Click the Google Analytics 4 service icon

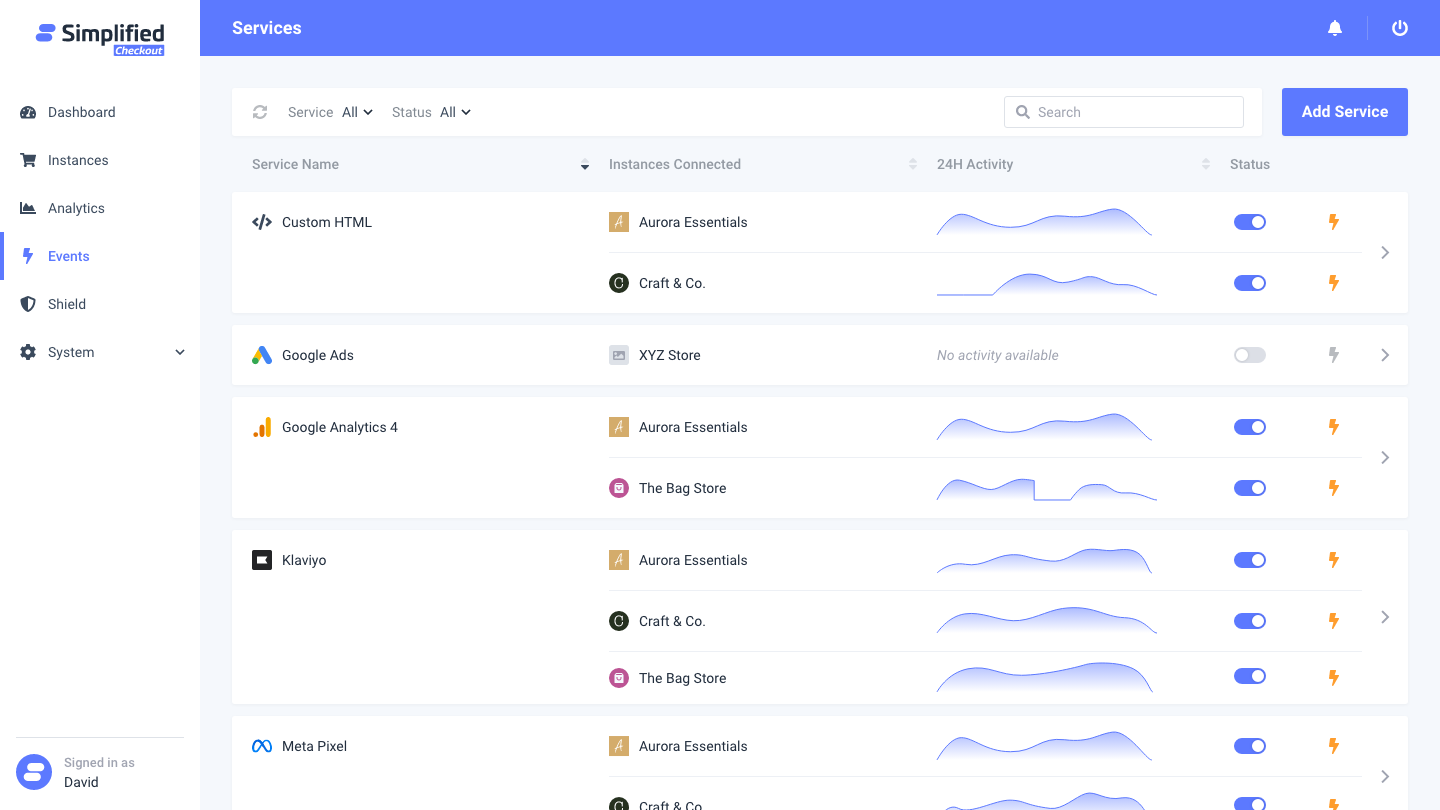tap(262, 427)
